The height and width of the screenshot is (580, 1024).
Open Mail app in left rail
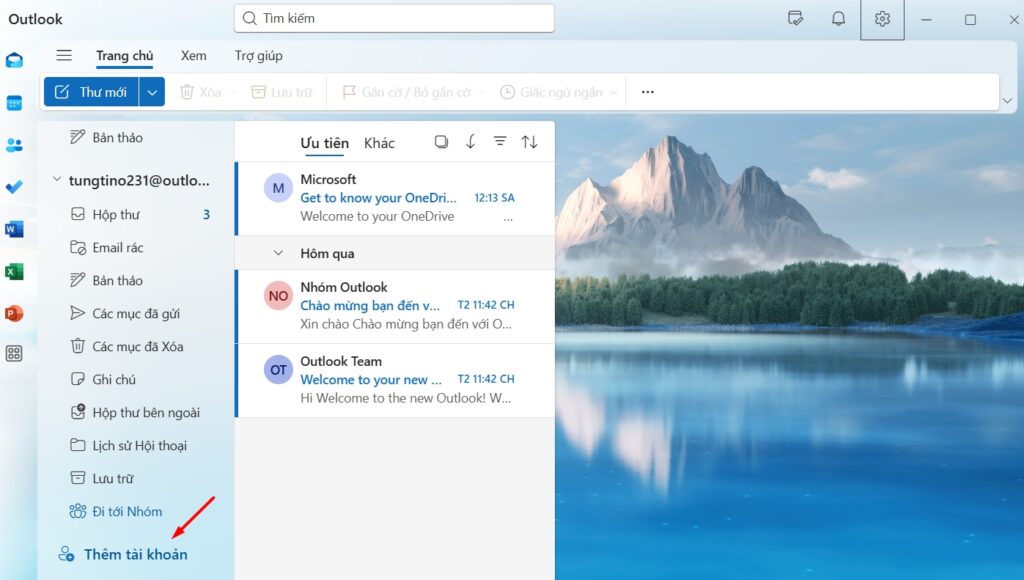pos(14,61)
